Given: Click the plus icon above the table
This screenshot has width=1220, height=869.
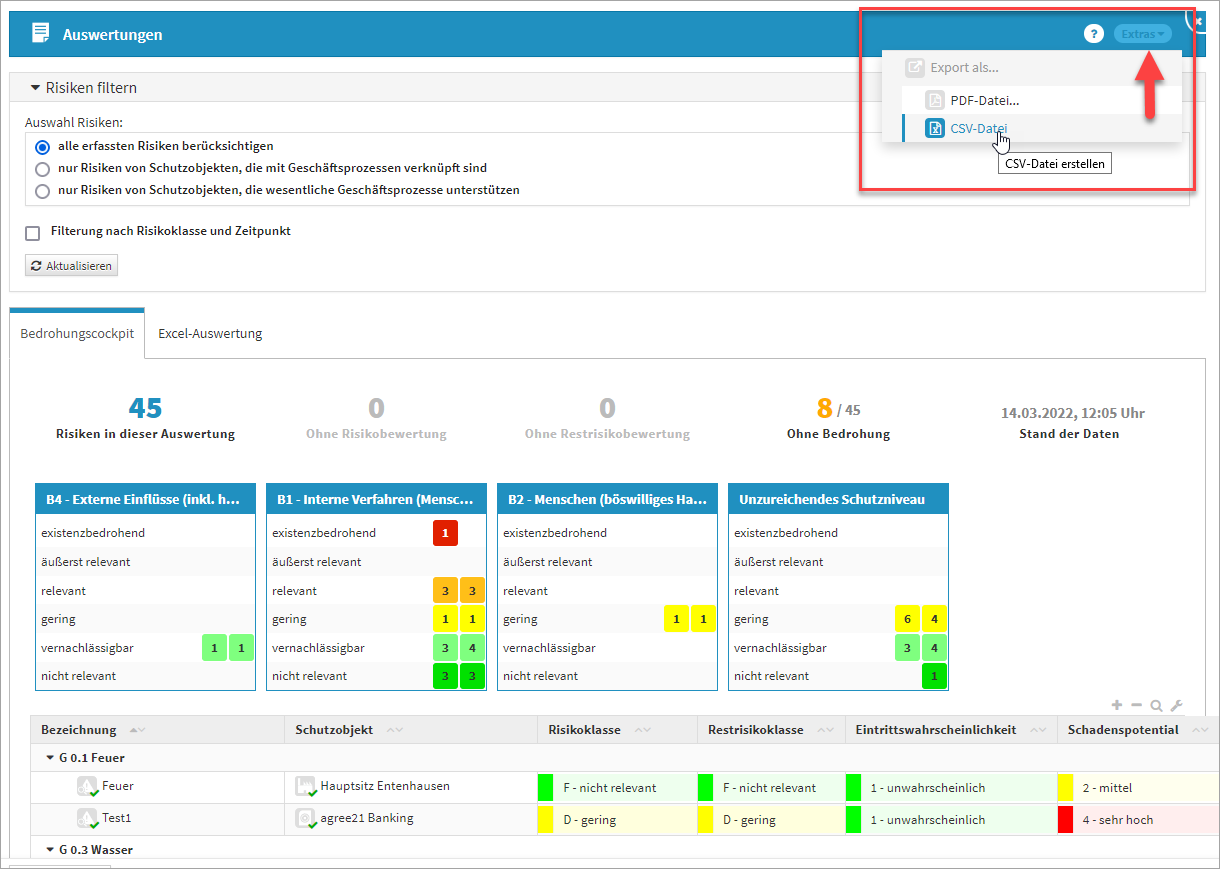Looking at the screenshot, I should (1117, 705).
